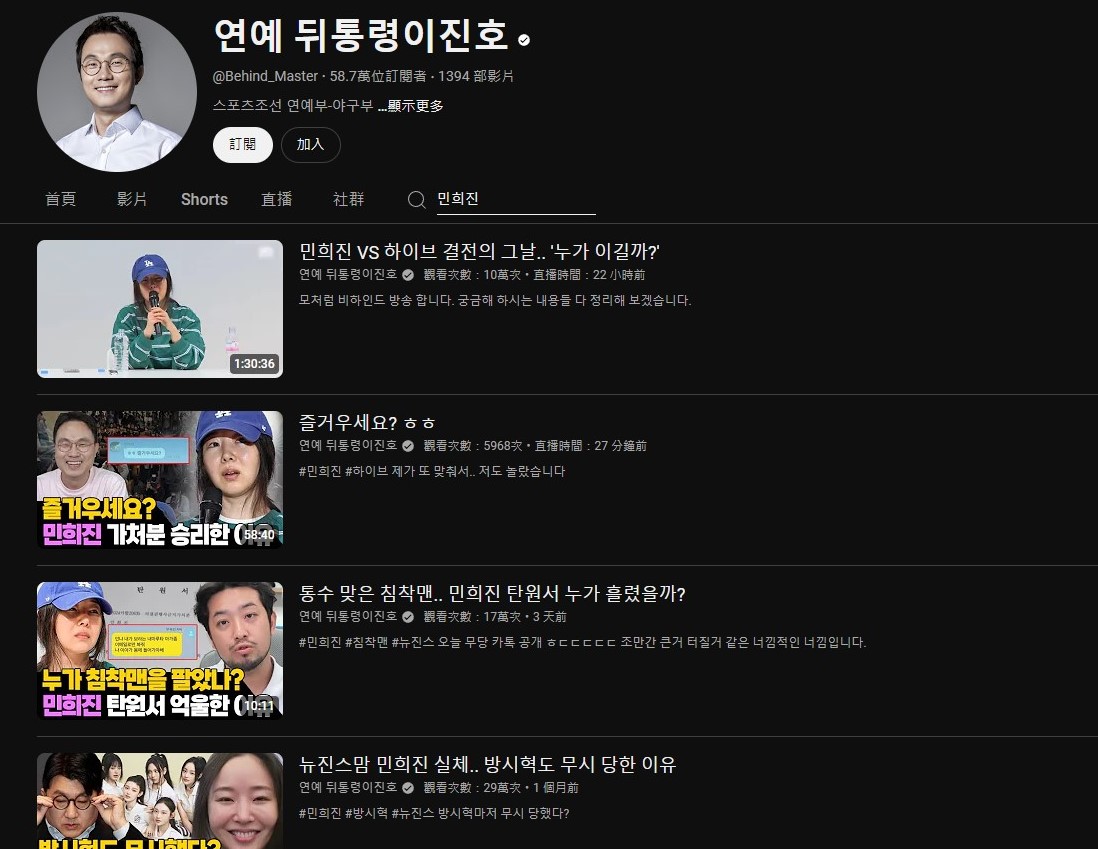This screenshot has height=849, width=1098.
Task: Open the 直播 live tab
Action: (x=277, y=199)
